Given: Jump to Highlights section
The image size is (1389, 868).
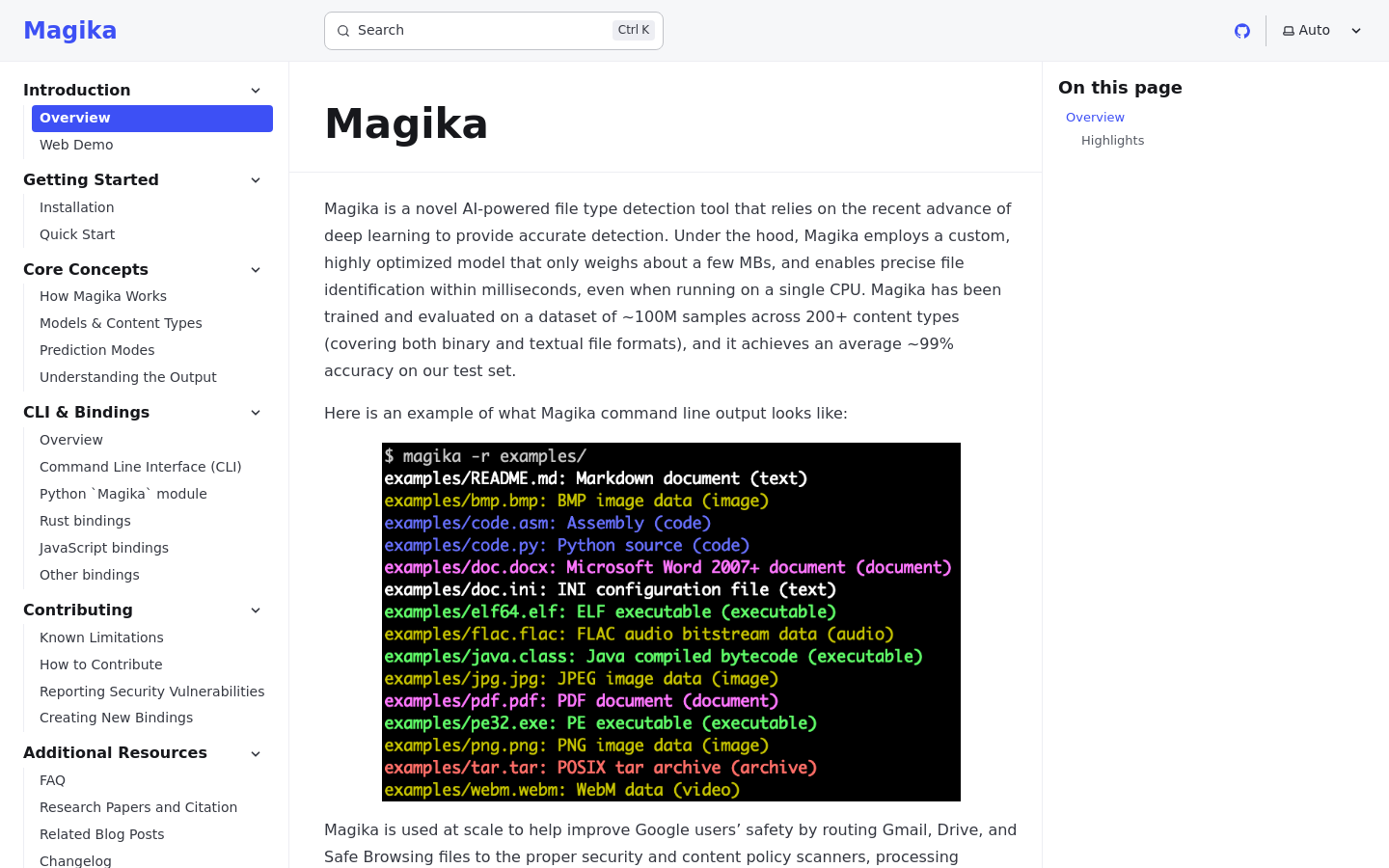Looking at the screenshot, I should click(1112, 141).
